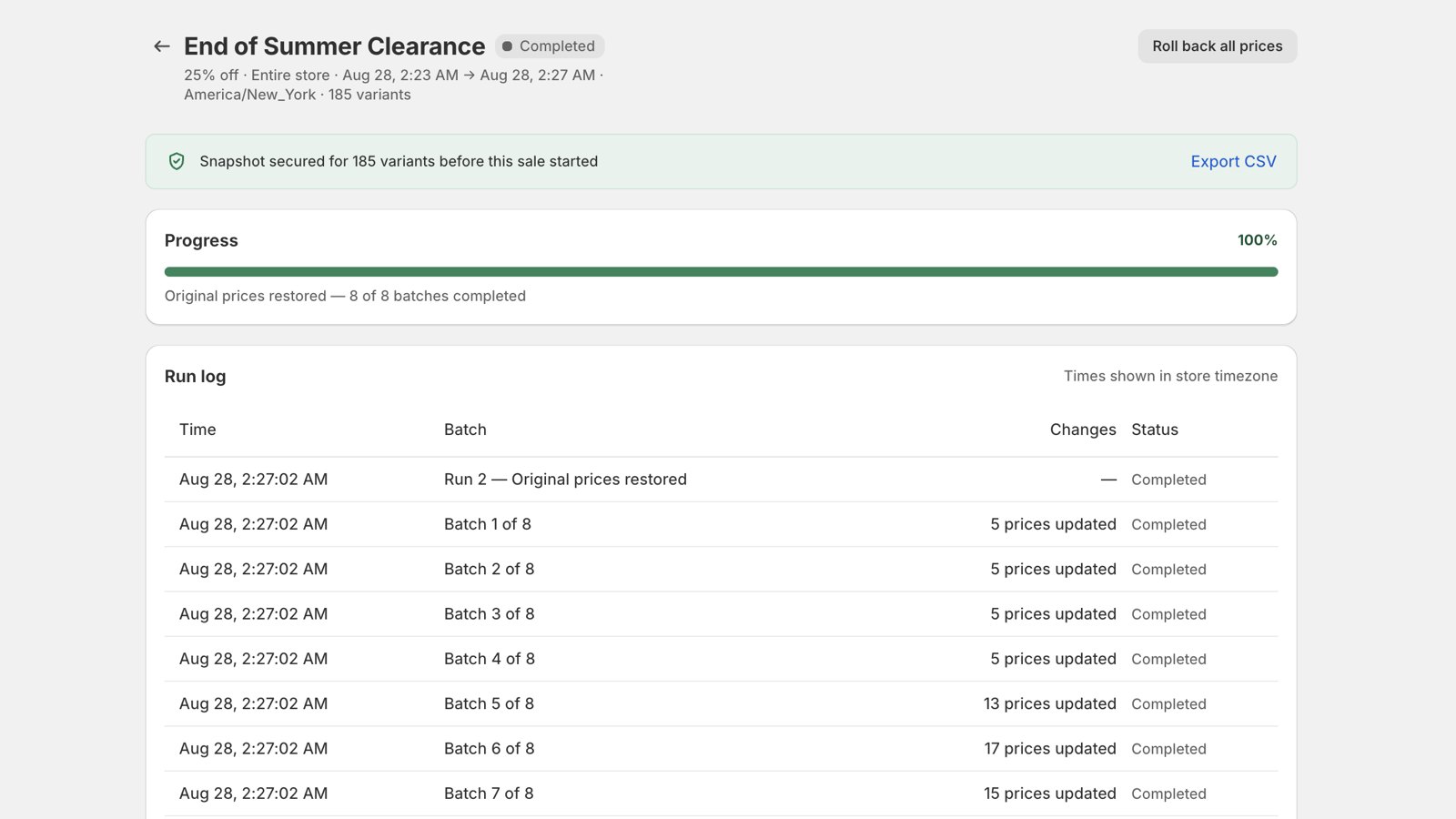The image size is (1456, 819).
Task: Select the 'Batch 4 of 8' row
Action: 721,659
